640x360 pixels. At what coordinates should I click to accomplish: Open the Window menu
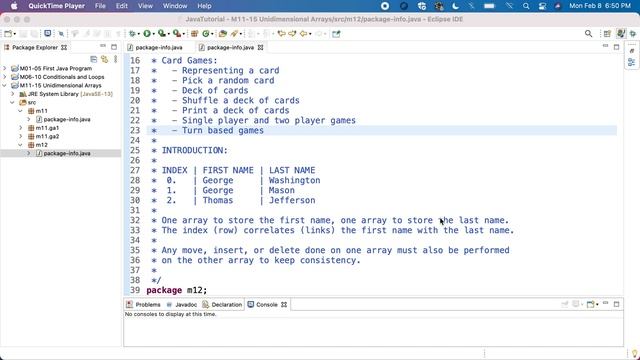[175, 6]
